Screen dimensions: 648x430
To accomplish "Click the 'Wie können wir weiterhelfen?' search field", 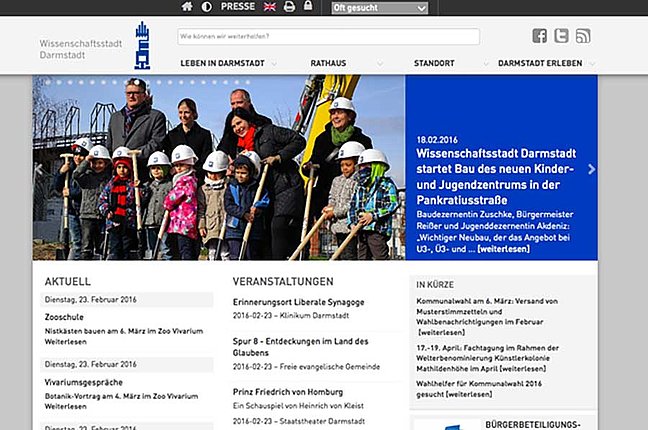I will (x=327, y=37).
